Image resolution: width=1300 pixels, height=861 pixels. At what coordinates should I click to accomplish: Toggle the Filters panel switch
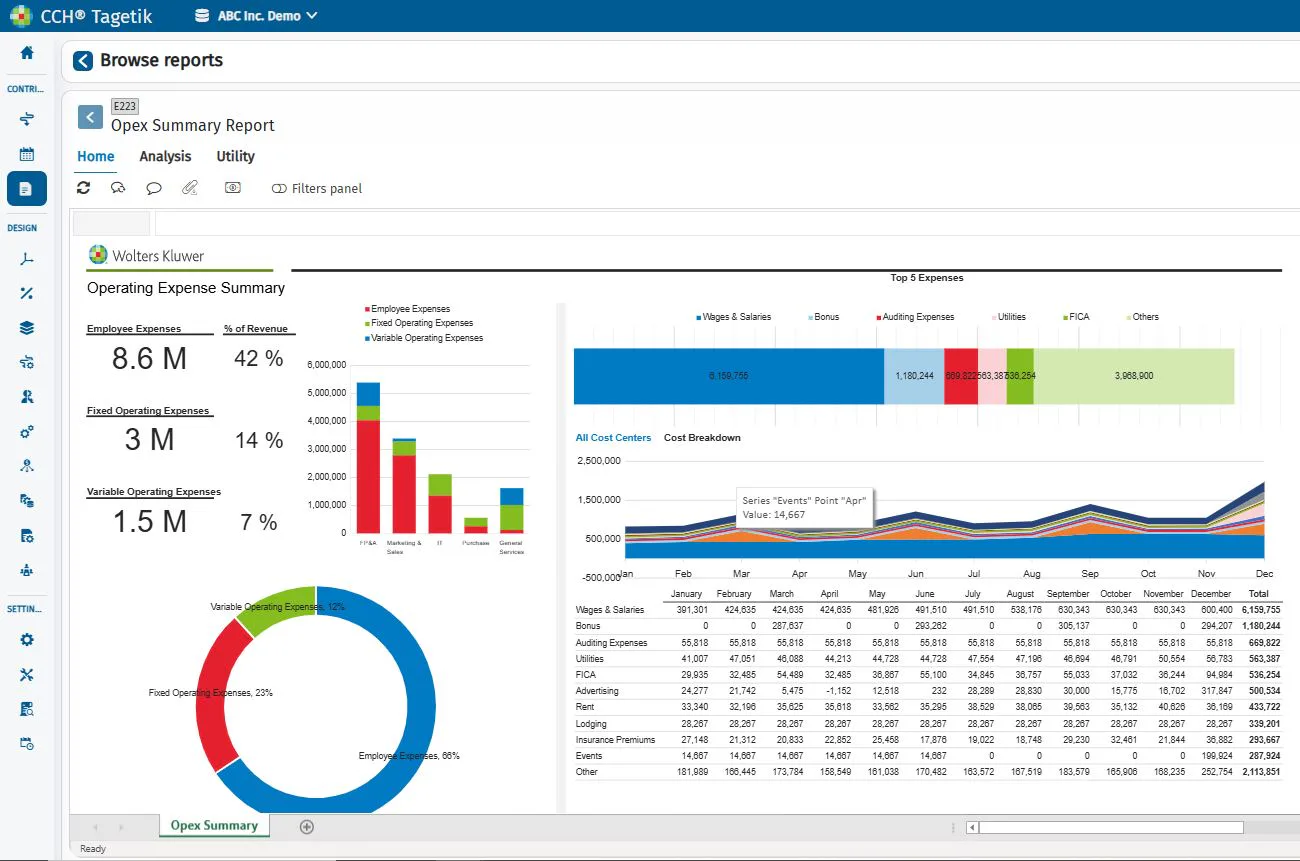click(x=279, y=189)
